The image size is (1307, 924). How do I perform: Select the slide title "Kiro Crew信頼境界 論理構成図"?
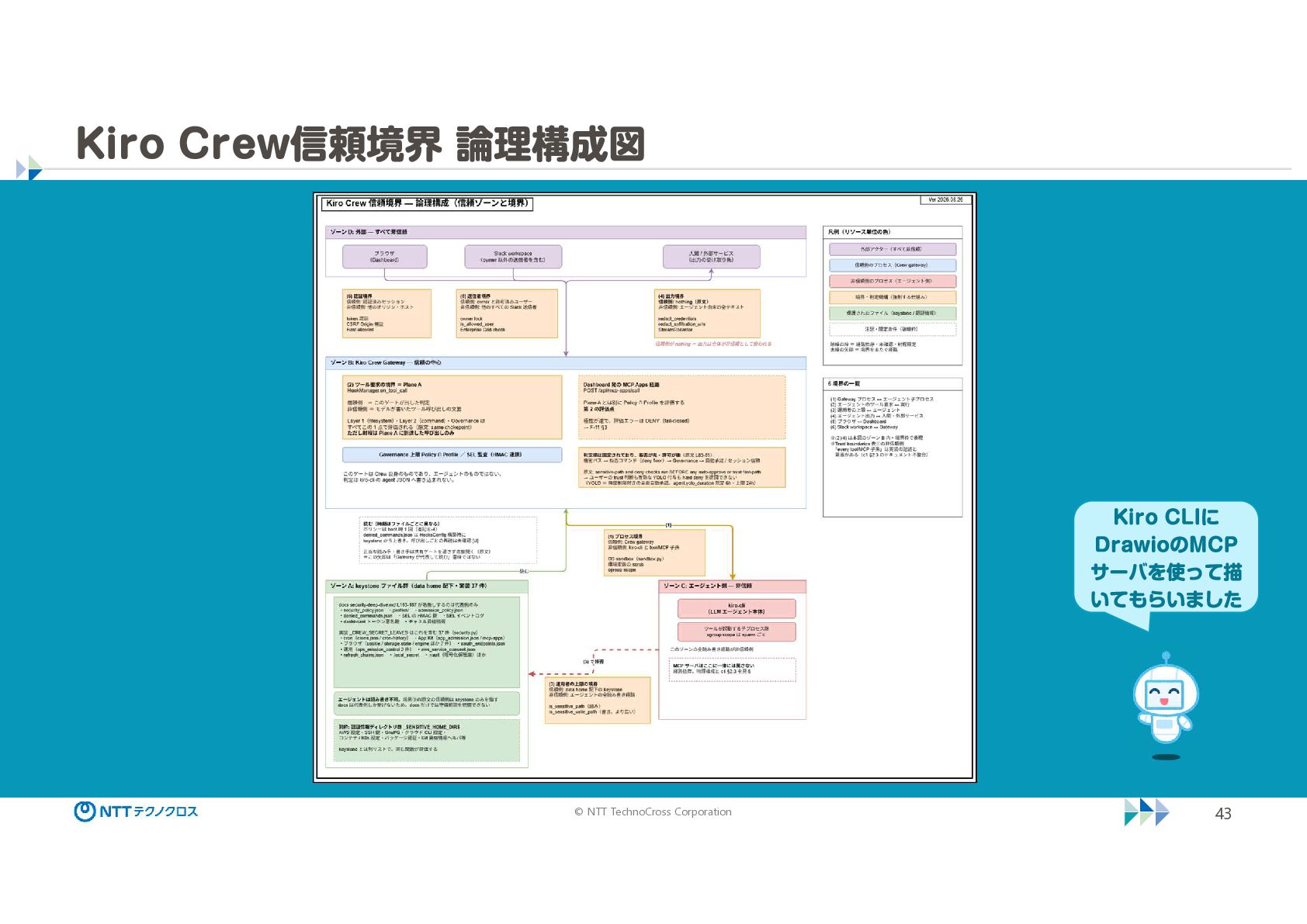361,144
